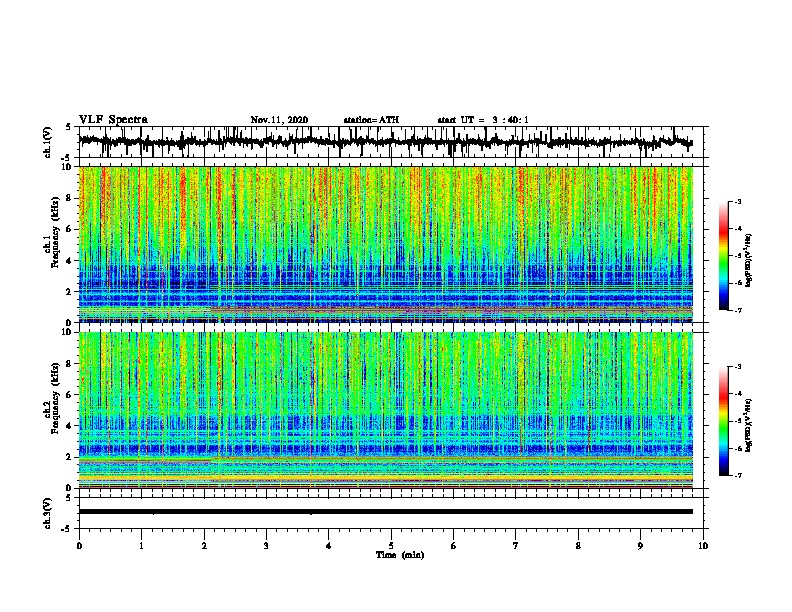Viewport: 792px width, 612px height.
Task: Click the "-3" label on ch.1 color bar
Action: [738, 201]
